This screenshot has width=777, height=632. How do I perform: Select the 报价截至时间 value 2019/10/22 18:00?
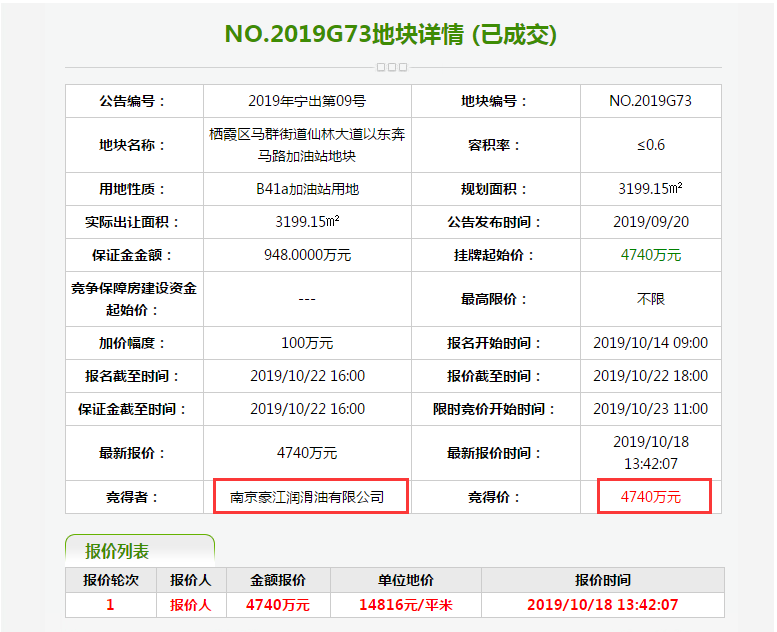(651, 376)
